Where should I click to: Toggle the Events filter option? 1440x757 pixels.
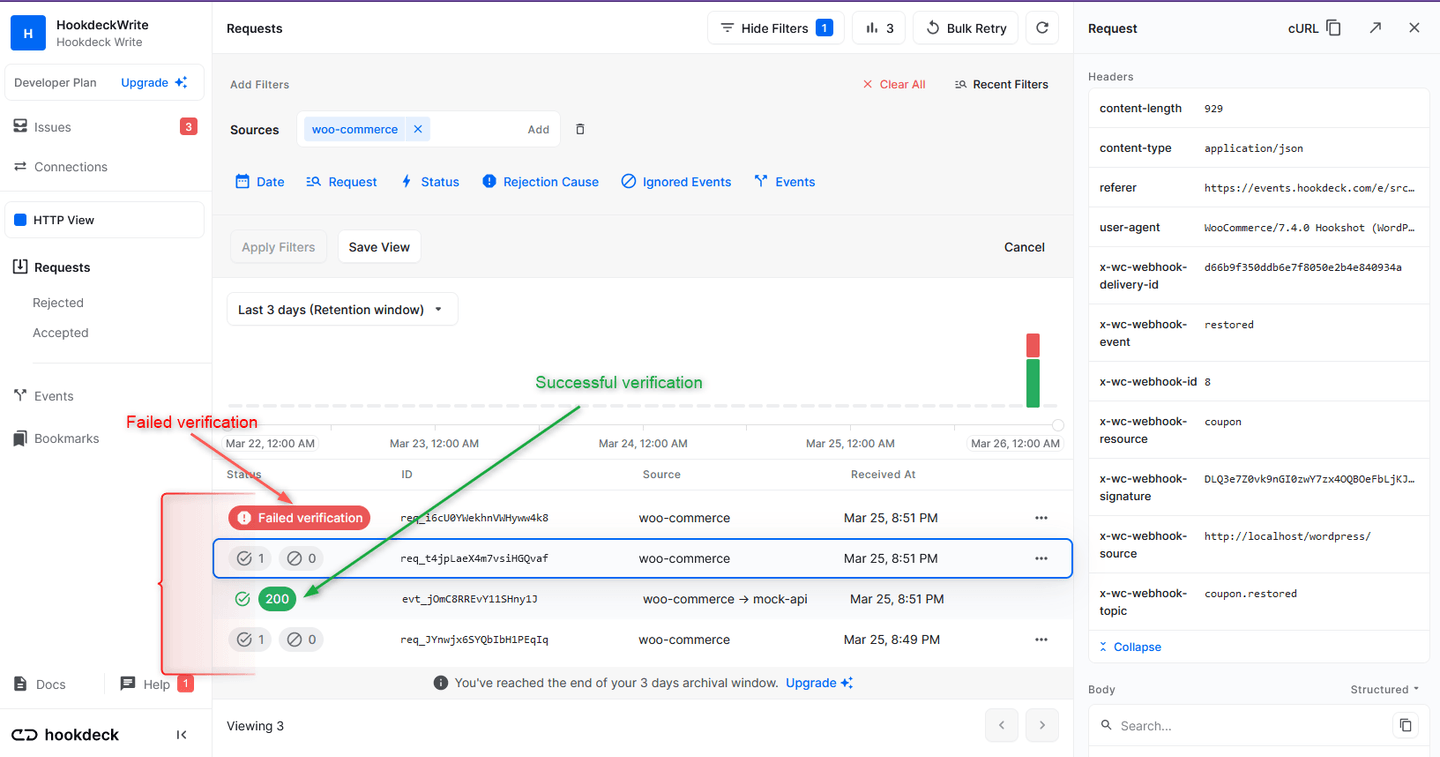784,181
